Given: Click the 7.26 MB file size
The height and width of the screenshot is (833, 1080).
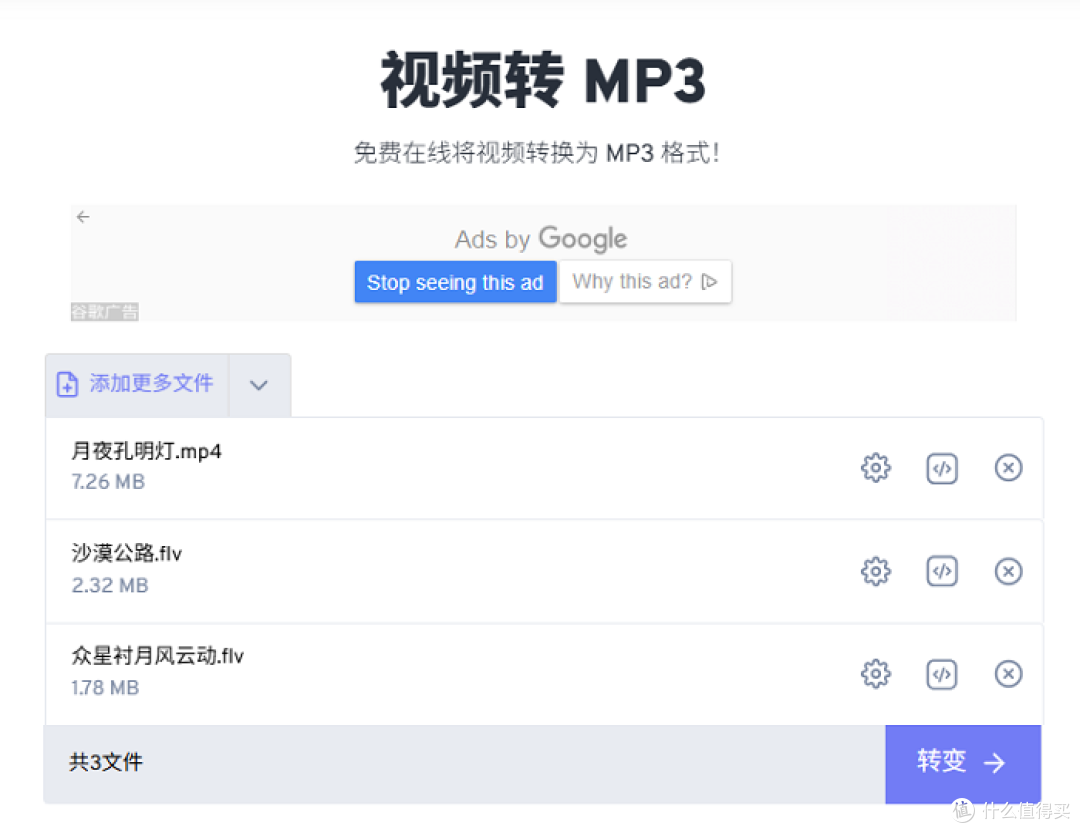Looking at the screenshot, I should [x=108, y=482].
